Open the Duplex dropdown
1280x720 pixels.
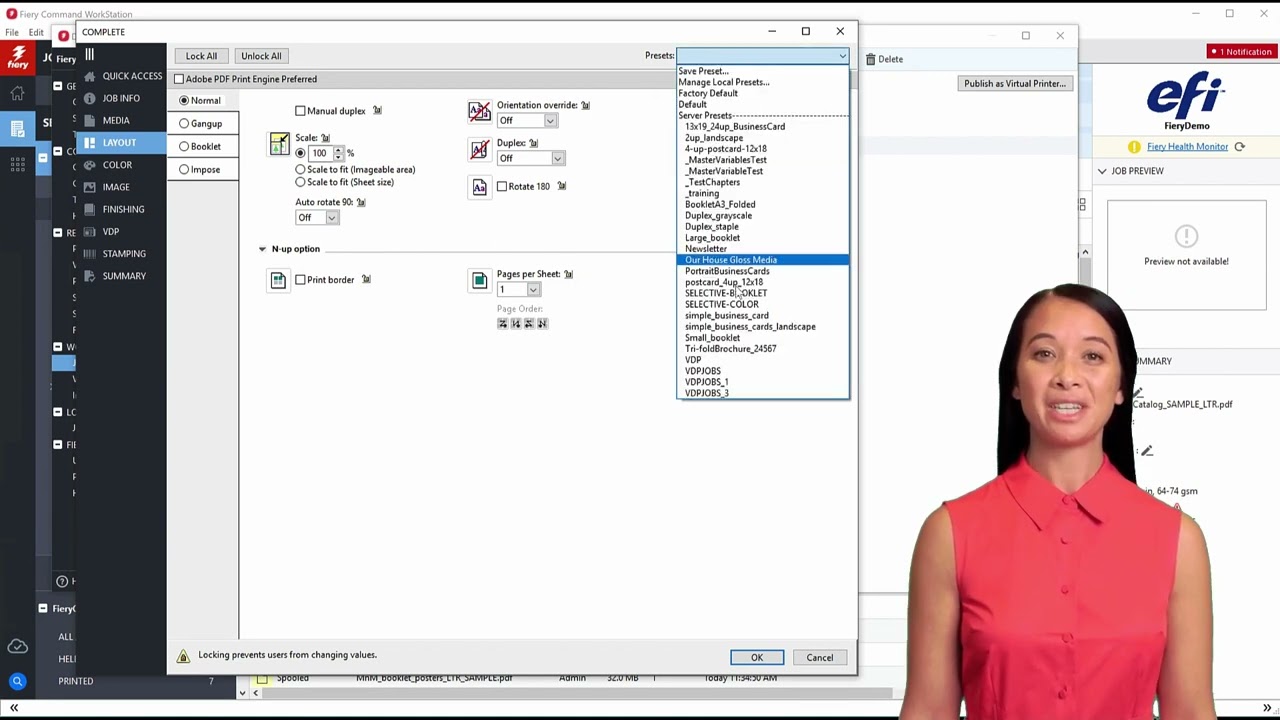(531, 158)
